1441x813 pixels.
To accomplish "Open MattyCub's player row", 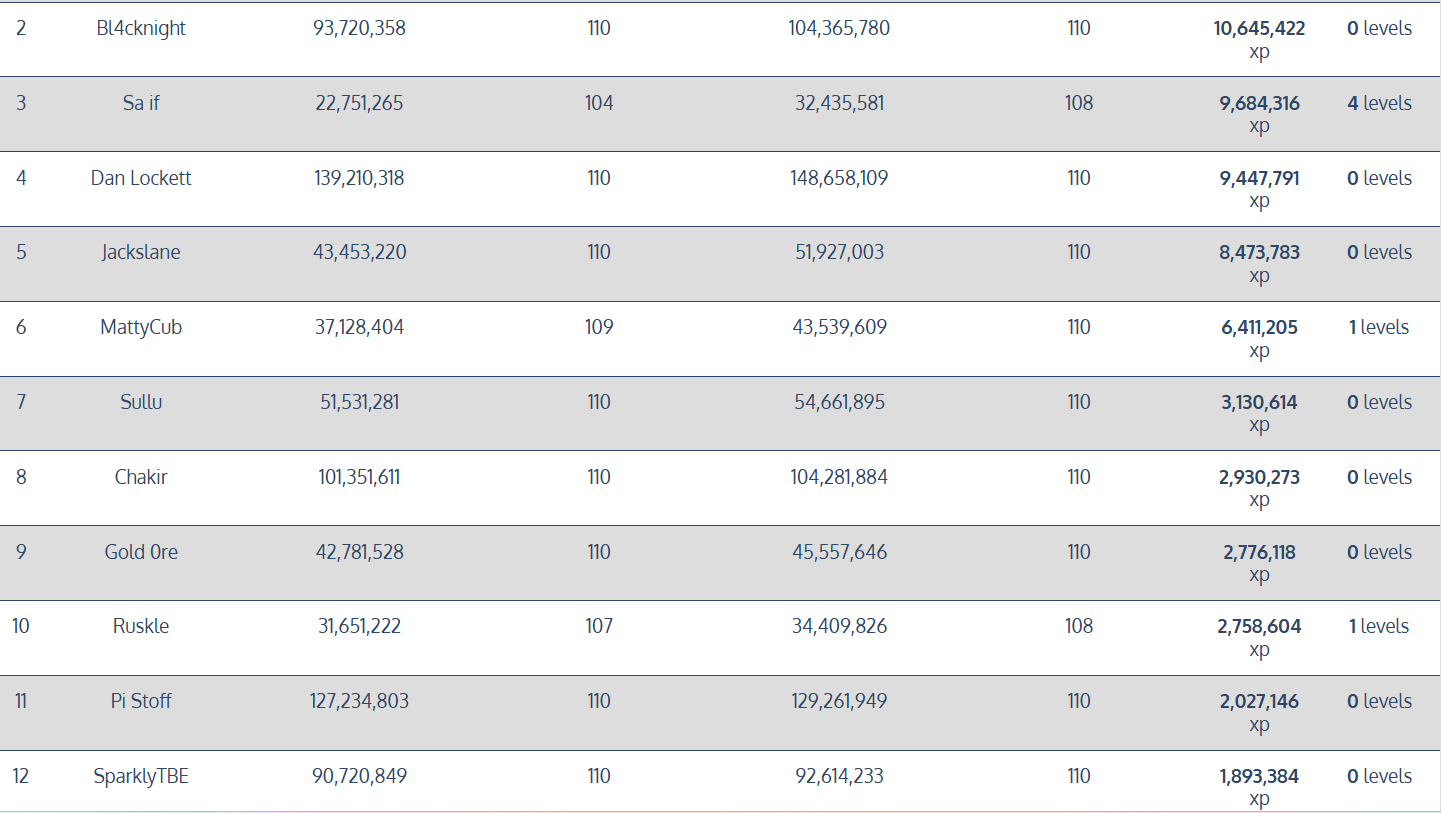I will tap(141, 327).
